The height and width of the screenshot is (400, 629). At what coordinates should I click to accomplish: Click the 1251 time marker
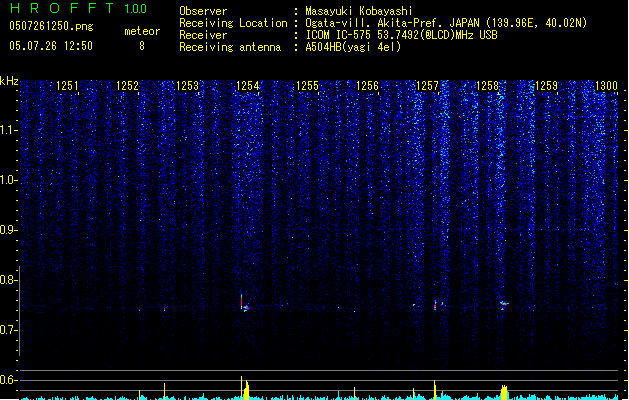tap(67, 86)
